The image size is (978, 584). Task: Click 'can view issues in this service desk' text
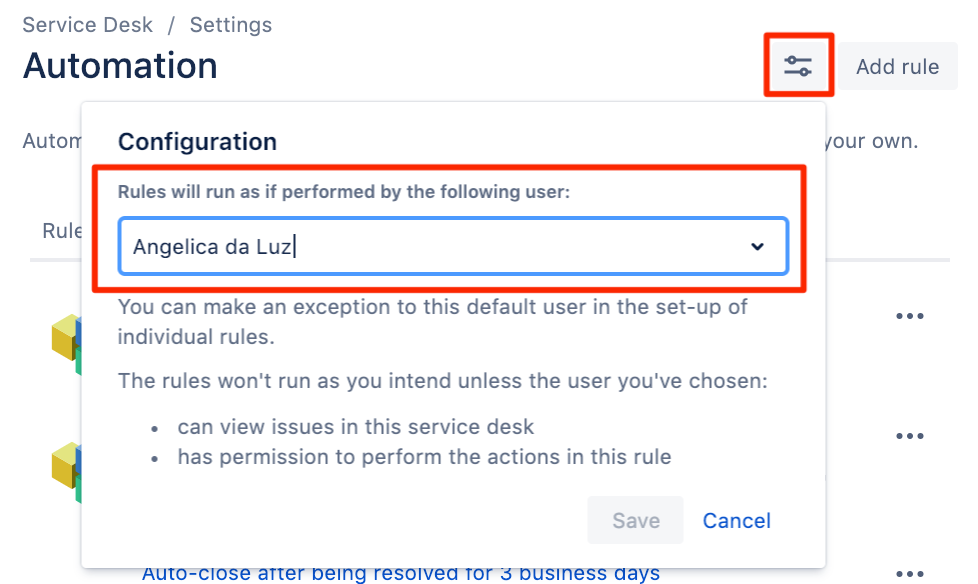coord(356,427)
